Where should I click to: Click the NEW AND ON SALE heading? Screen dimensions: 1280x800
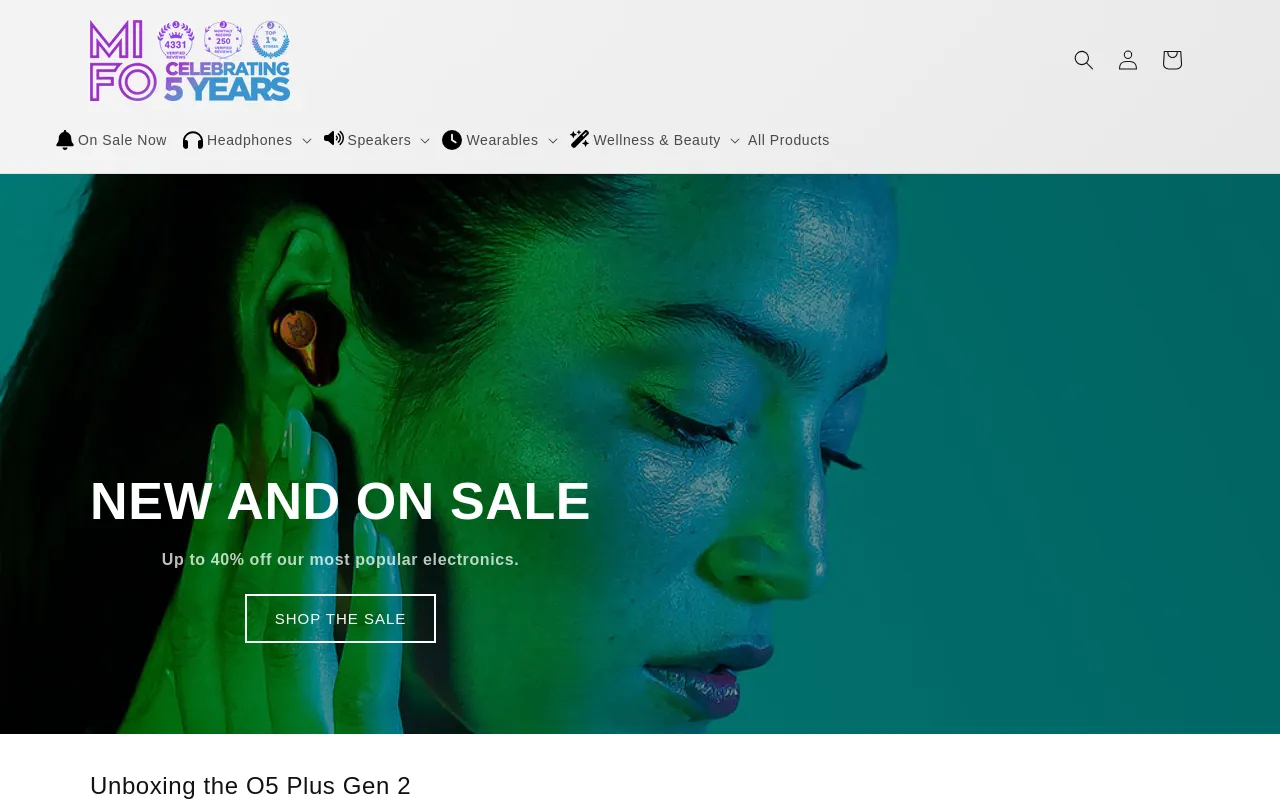click(x=340, y=501)
